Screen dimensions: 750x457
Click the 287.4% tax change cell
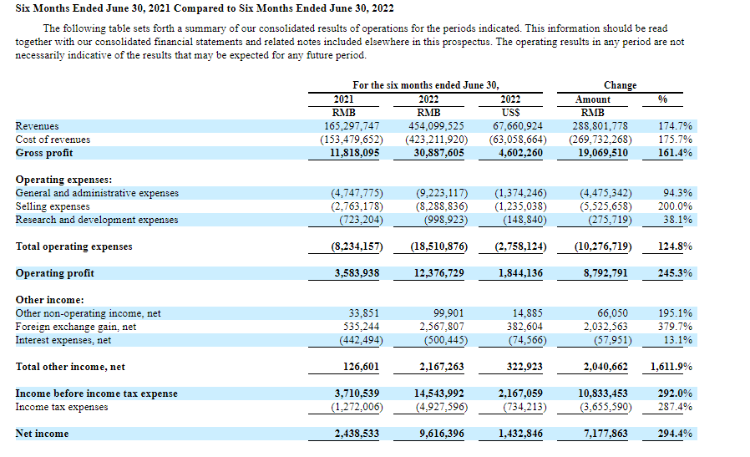click(x=675, y=407)
